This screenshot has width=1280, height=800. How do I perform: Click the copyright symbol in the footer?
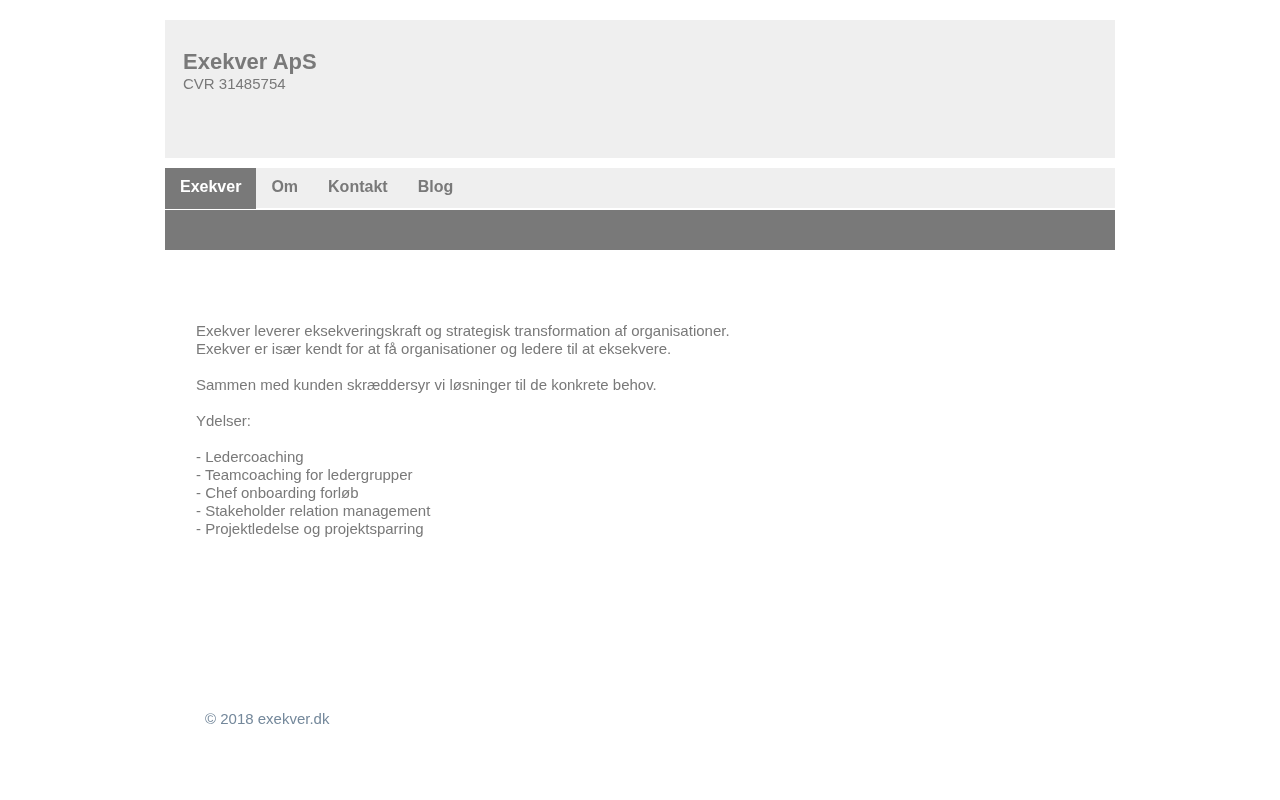tap(211, 719)
